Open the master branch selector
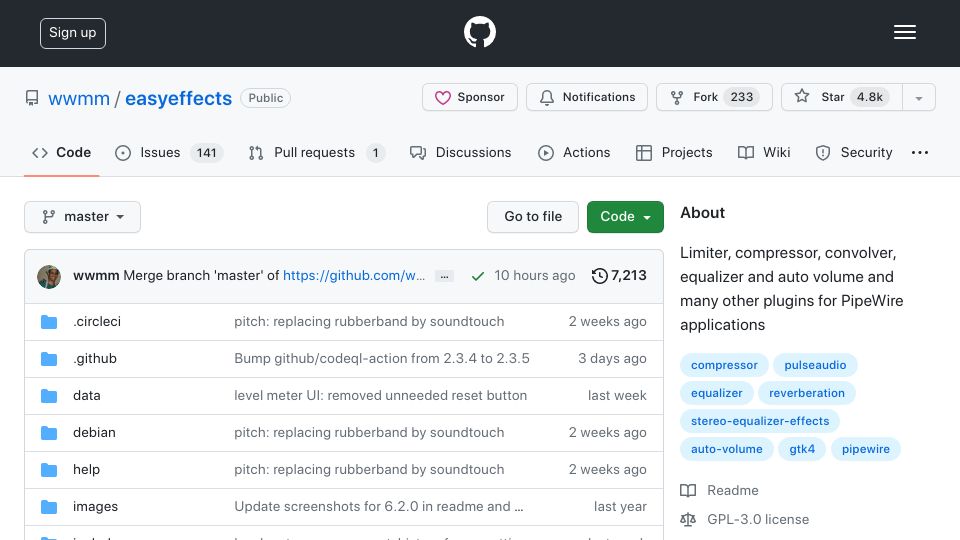This screenshot has width=960, height=540. coord(83,217)
